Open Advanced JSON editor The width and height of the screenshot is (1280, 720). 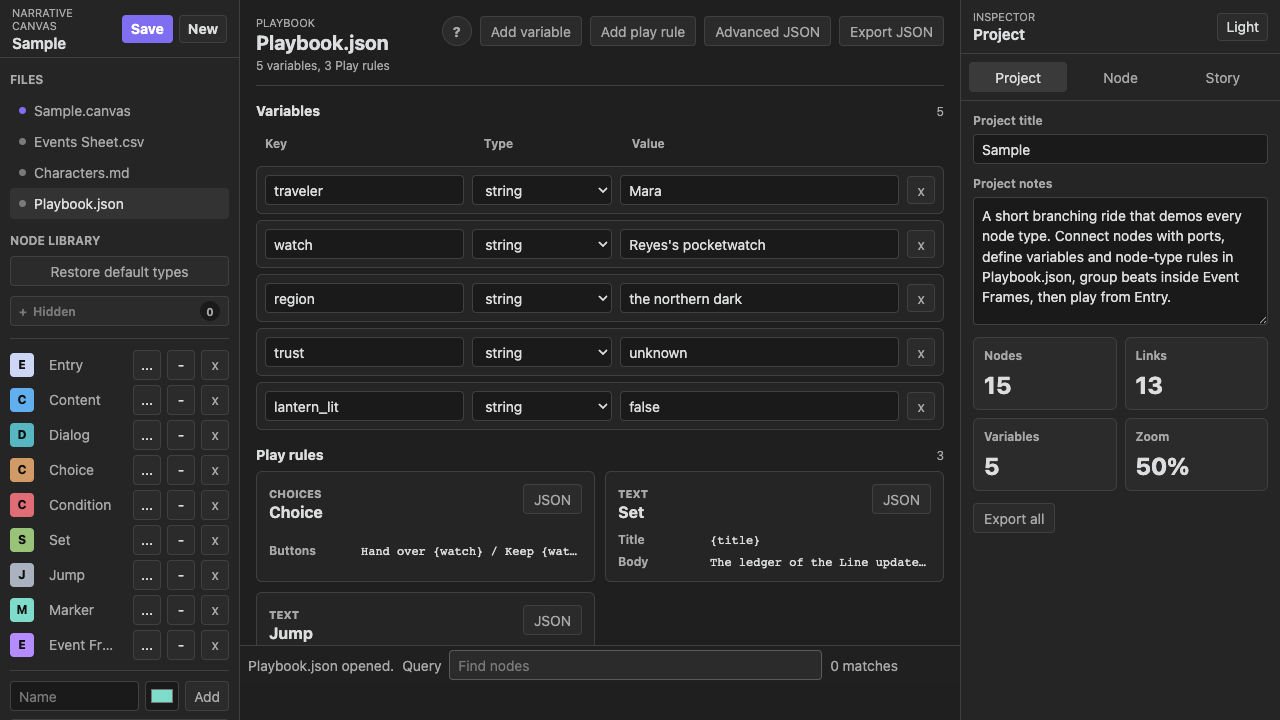click(x=767, y=32)
